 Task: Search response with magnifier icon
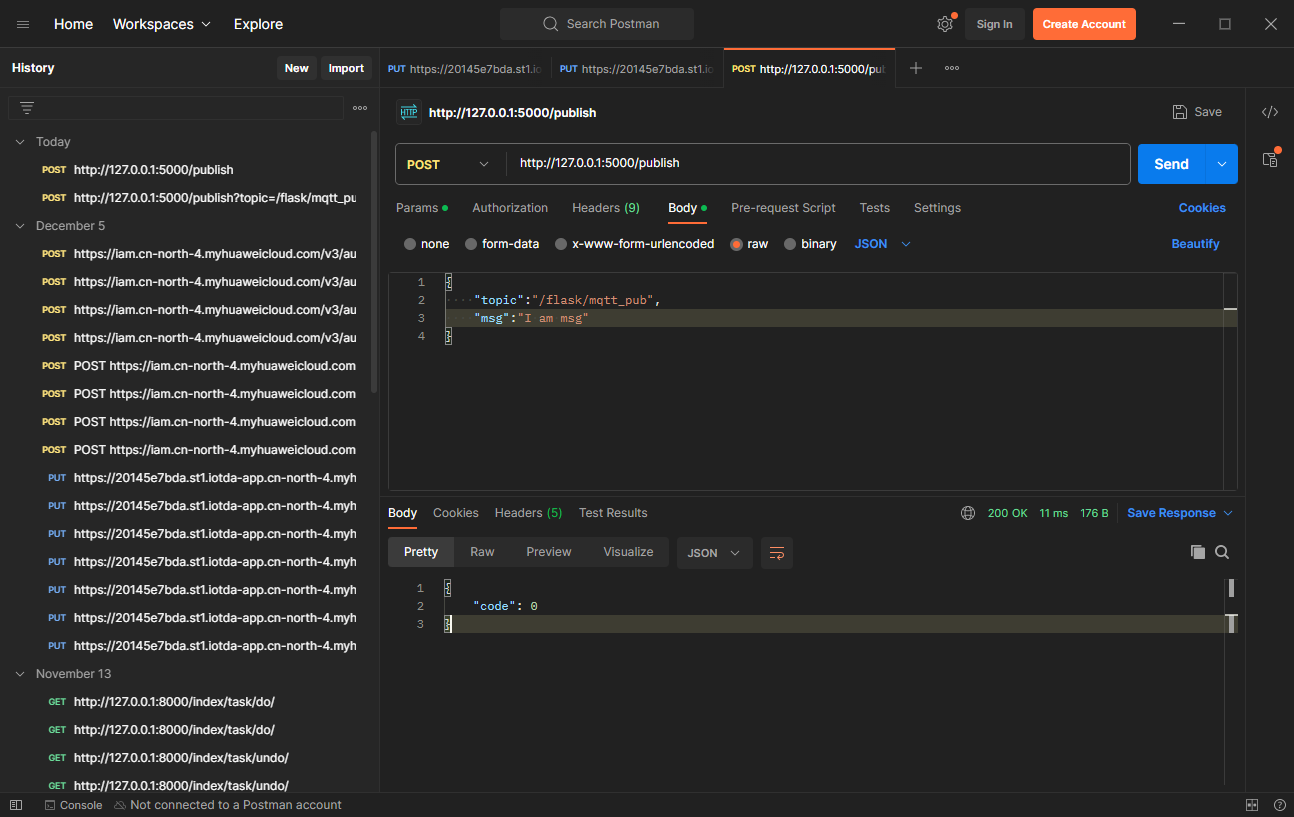(1222, 552)
